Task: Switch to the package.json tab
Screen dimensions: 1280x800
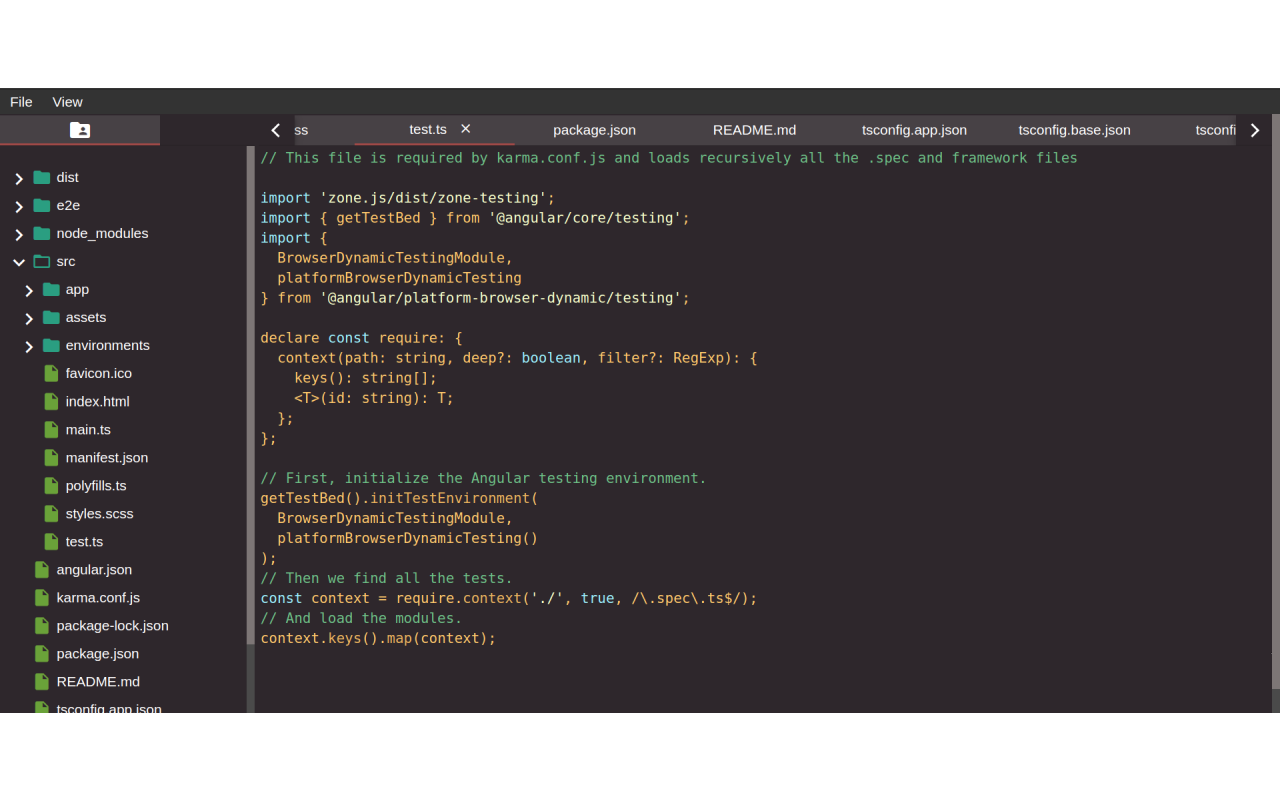Action: (x=594, y=129)
